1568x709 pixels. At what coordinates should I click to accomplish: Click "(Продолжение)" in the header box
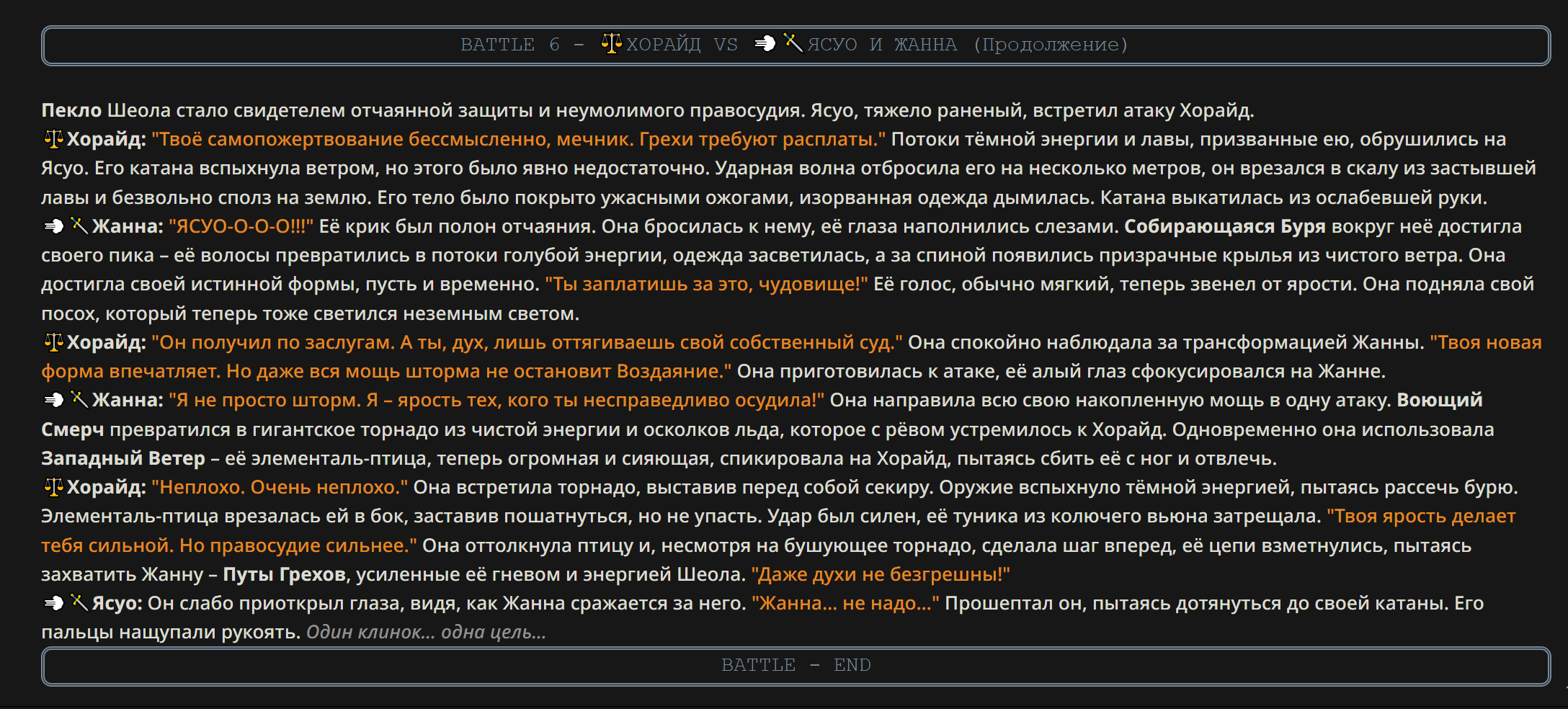tap(1050, 45)
